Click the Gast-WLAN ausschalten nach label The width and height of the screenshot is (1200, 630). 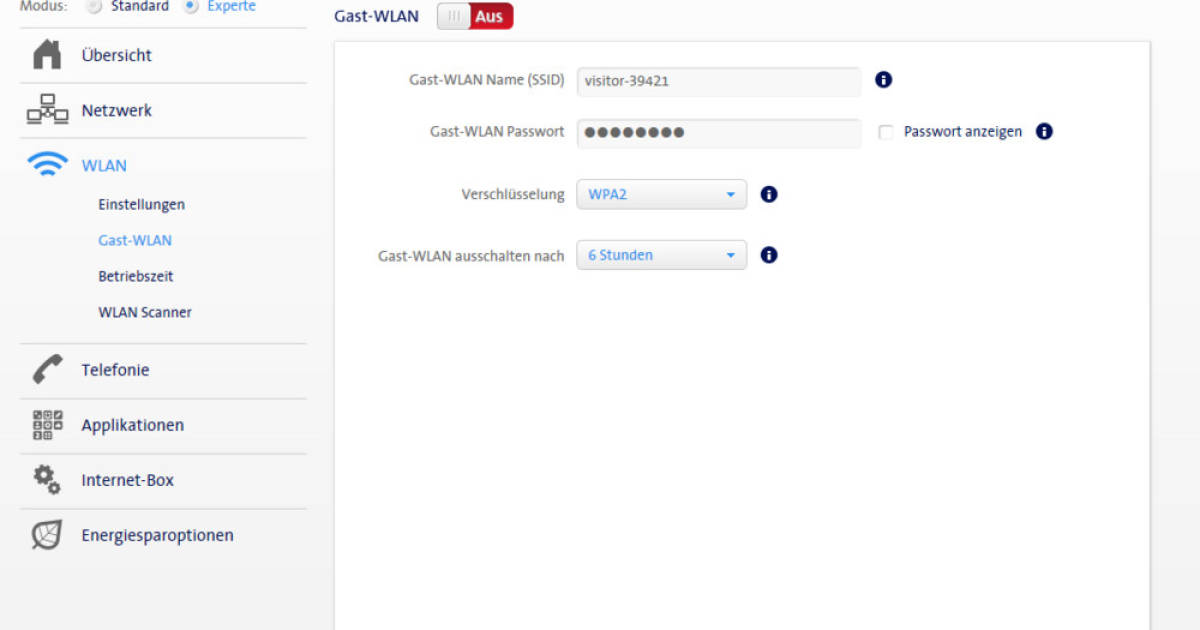[x=471, y=256]
